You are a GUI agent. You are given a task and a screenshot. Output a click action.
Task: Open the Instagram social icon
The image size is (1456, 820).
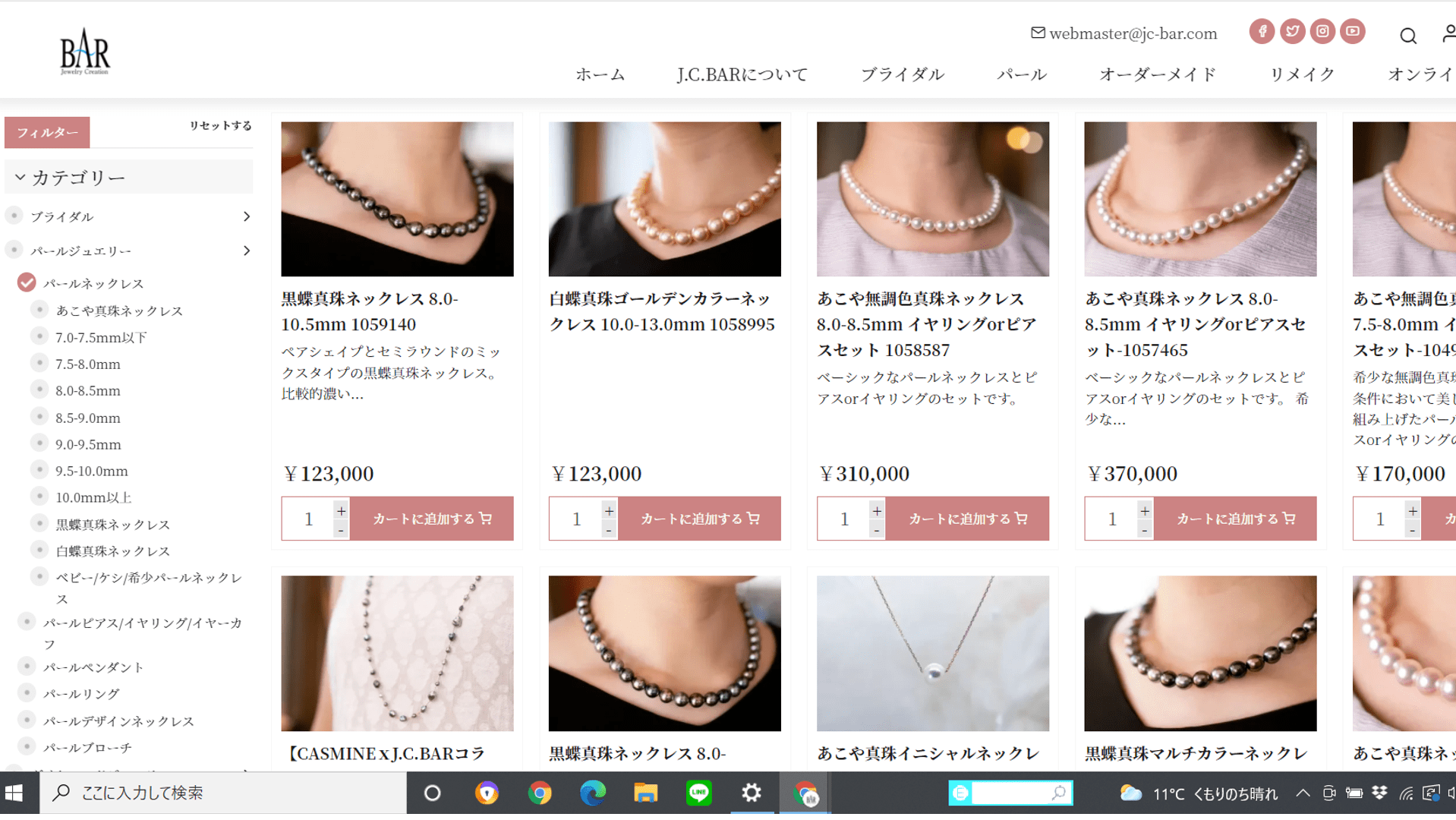[x=1322, y=31]
